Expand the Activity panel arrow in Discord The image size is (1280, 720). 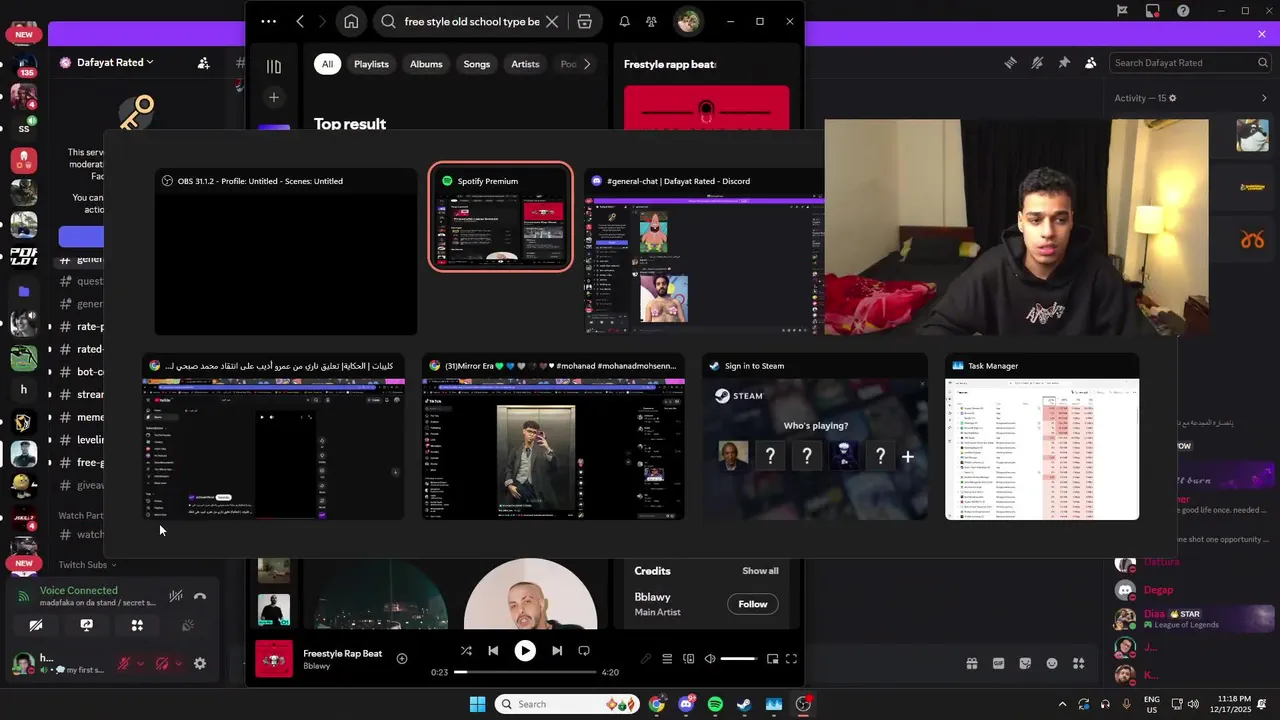tap(1264, 98)
